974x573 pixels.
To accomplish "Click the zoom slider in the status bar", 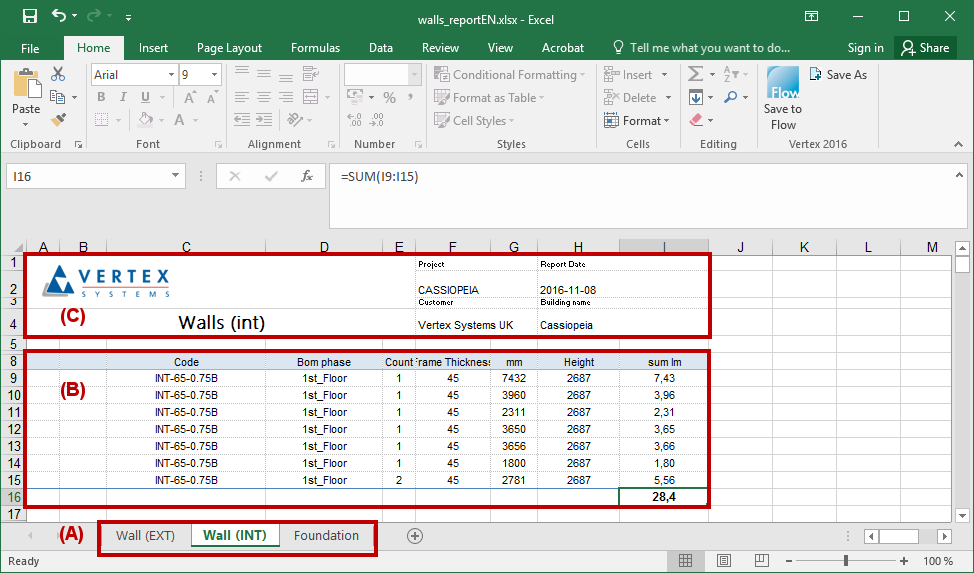I will [x=847, y=561].
